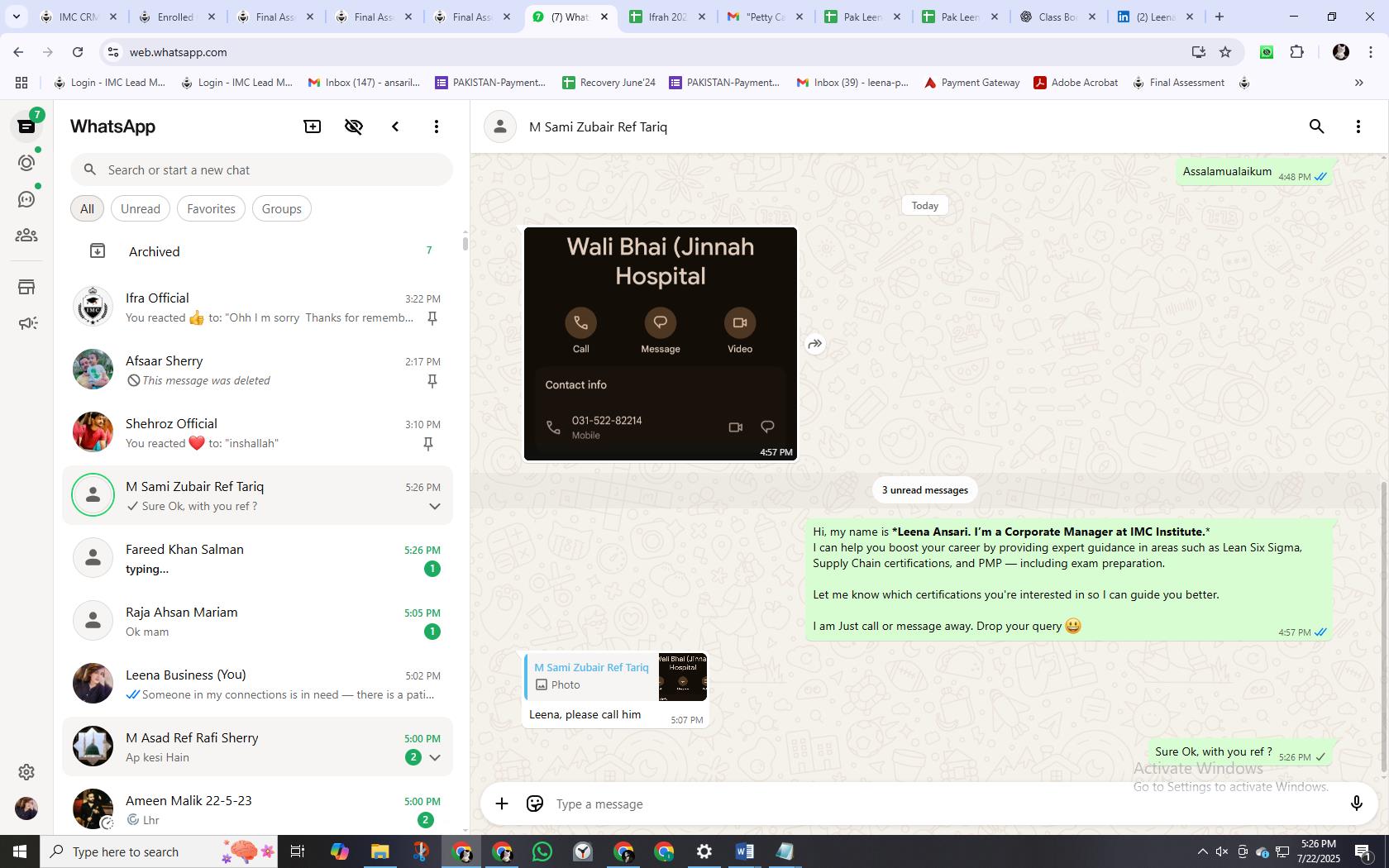
Task: Open the Leena Business (You) chat
Action: [x=258, y=684]
